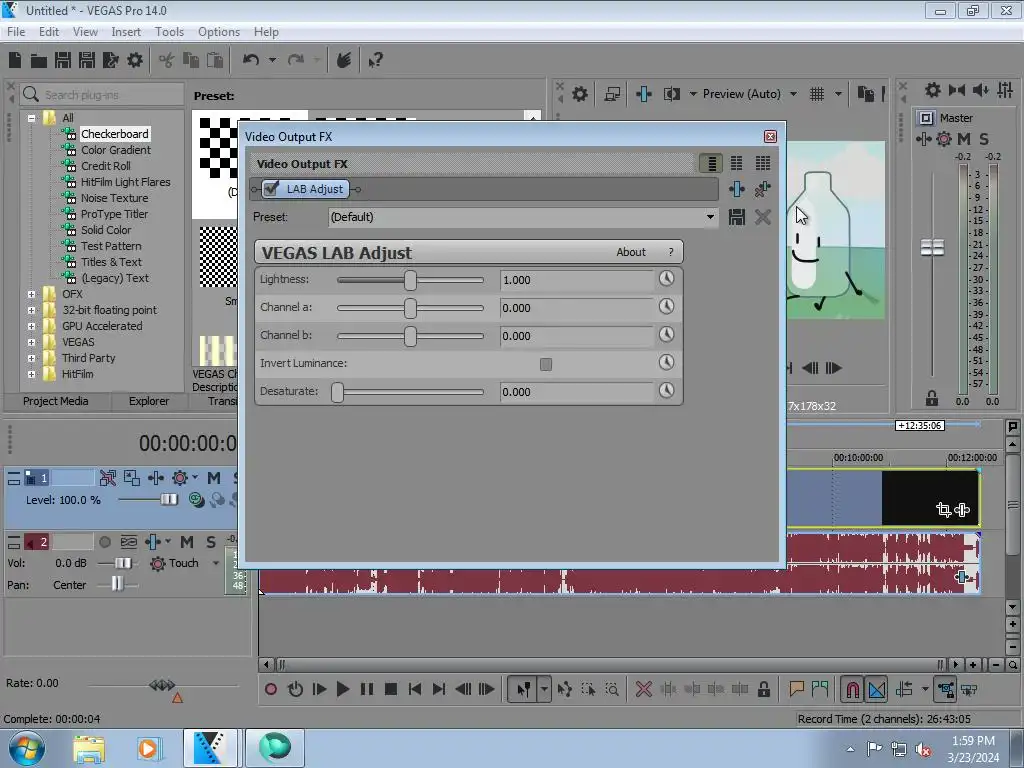Screen dimensions: 1024x768
Task: Open the Options menu
Action: pos(219,31)
